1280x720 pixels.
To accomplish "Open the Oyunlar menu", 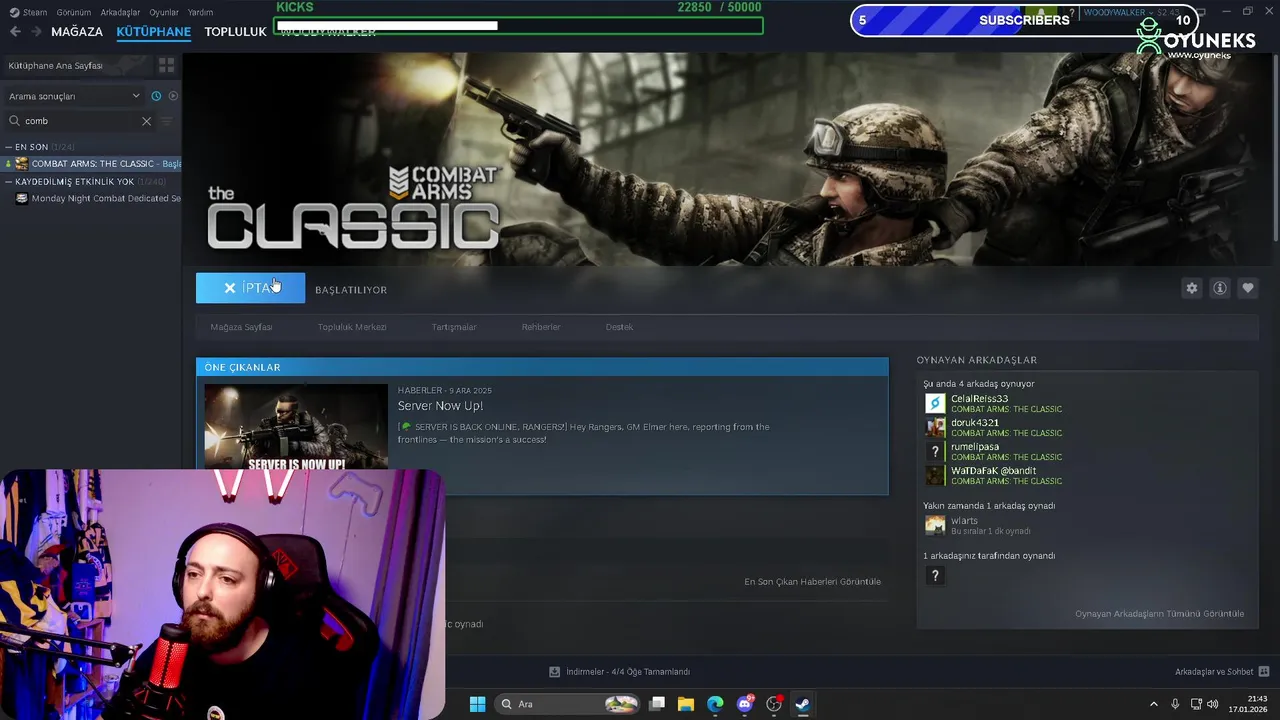I will [x=164, y=13].
